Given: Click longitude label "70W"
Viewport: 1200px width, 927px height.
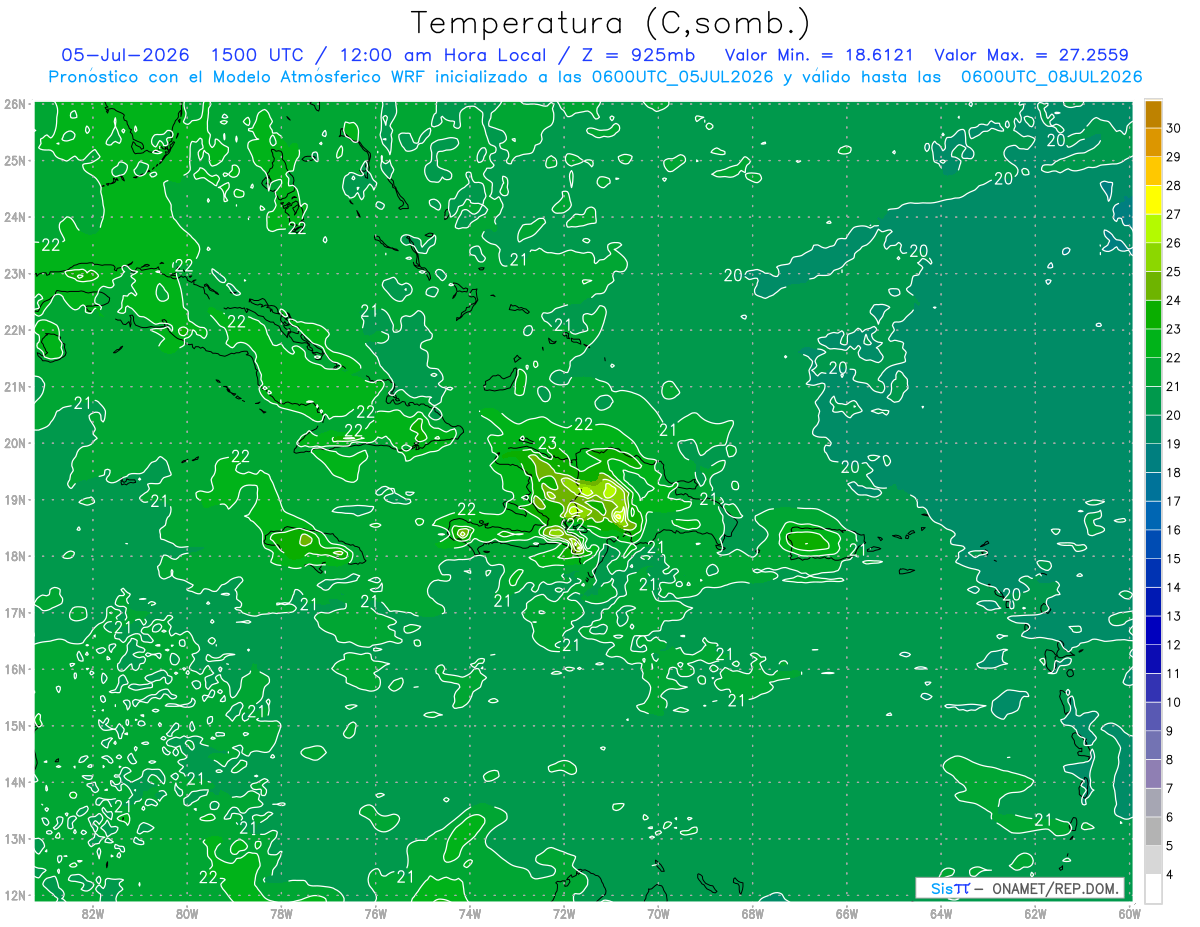Looking at the screenshot, I should [x=658, y=913].
